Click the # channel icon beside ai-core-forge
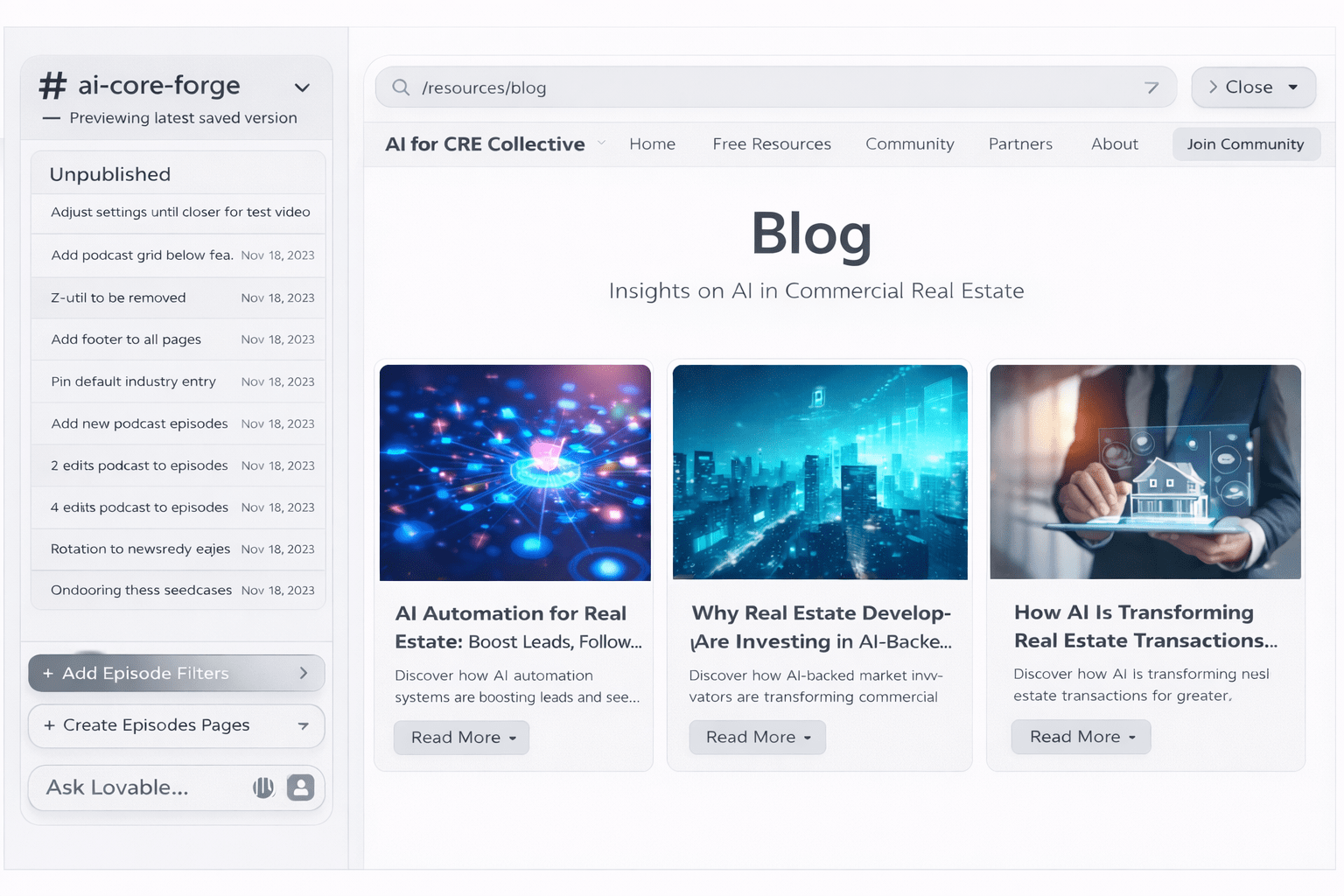1344x896 pixels. tap(52, 85)
